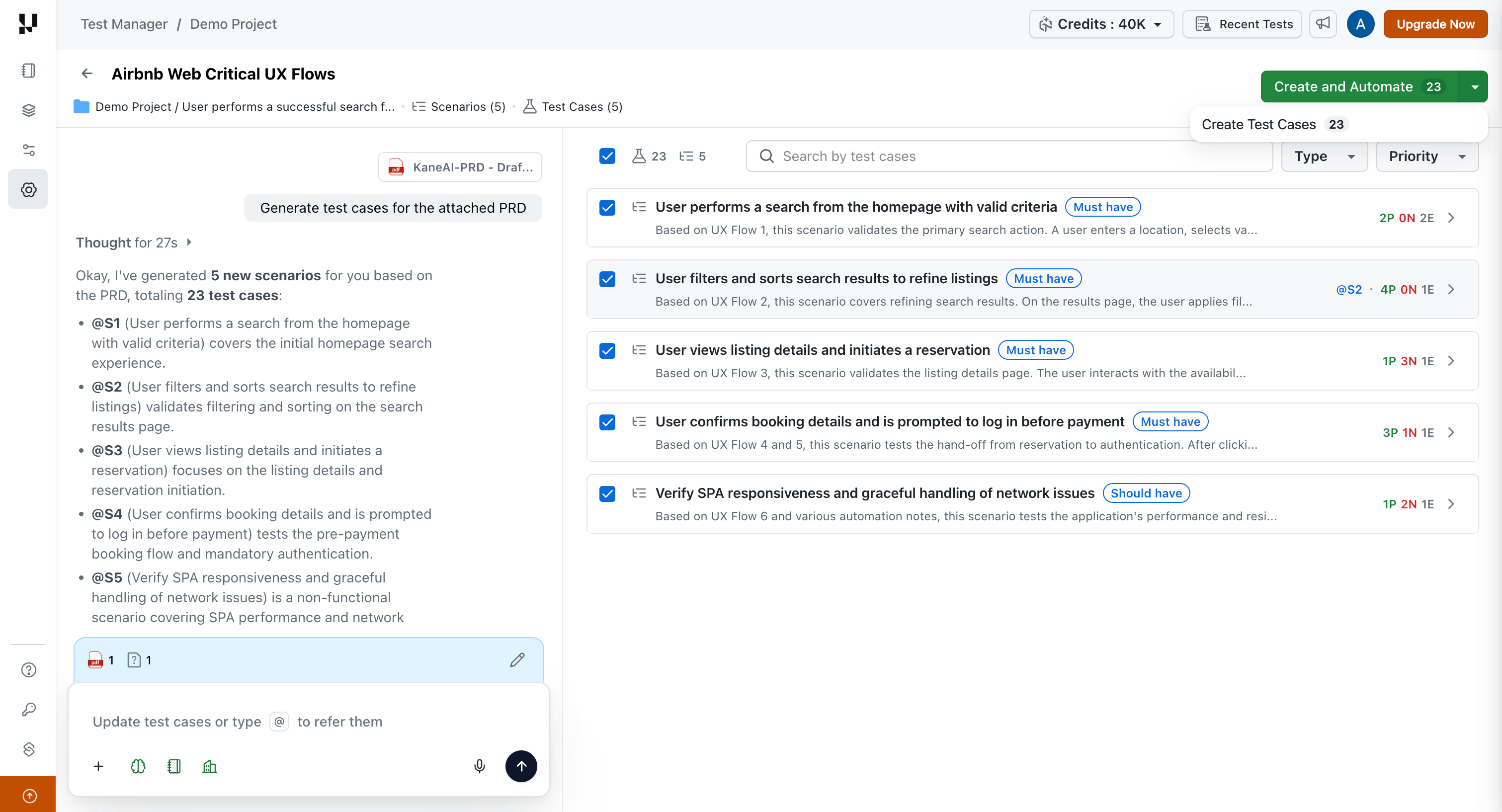
Task: Click the brain icon in the chat toolbar
Action: [x=138, y=766]
